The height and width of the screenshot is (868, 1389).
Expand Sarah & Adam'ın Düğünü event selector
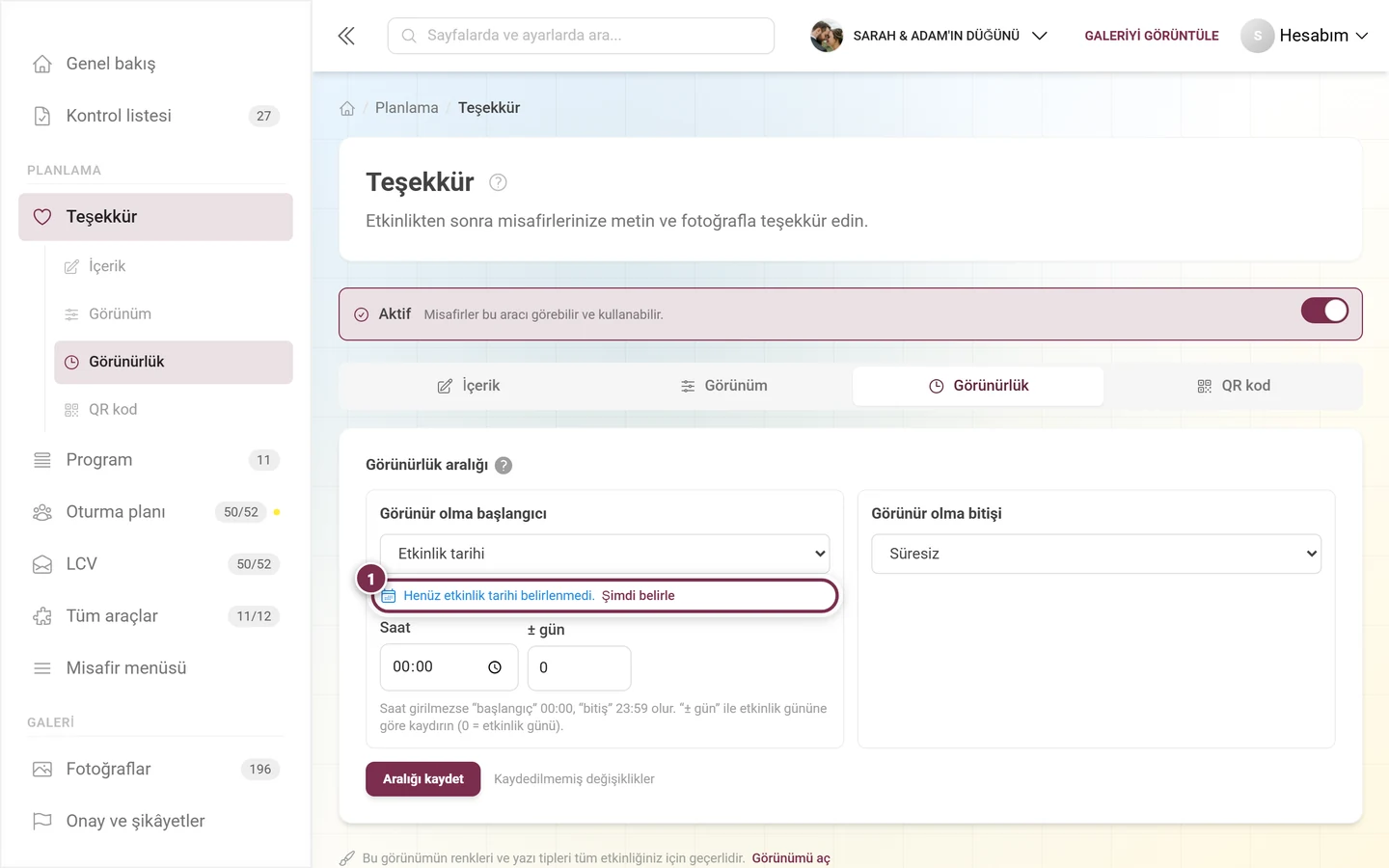929,36
